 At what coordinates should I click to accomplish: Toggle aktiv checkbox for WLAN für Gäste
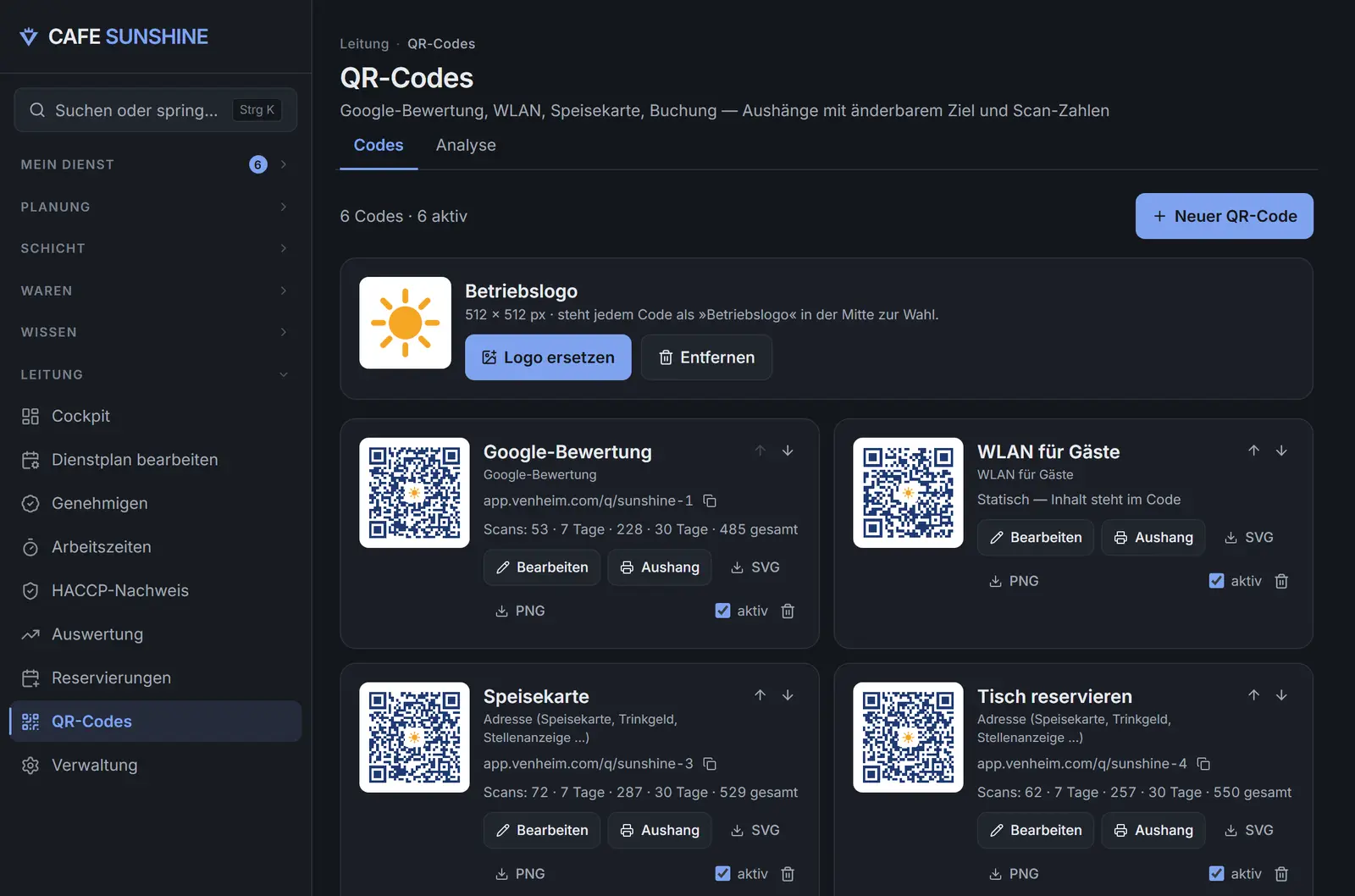pyautogui.click(x=1216, y=581)
